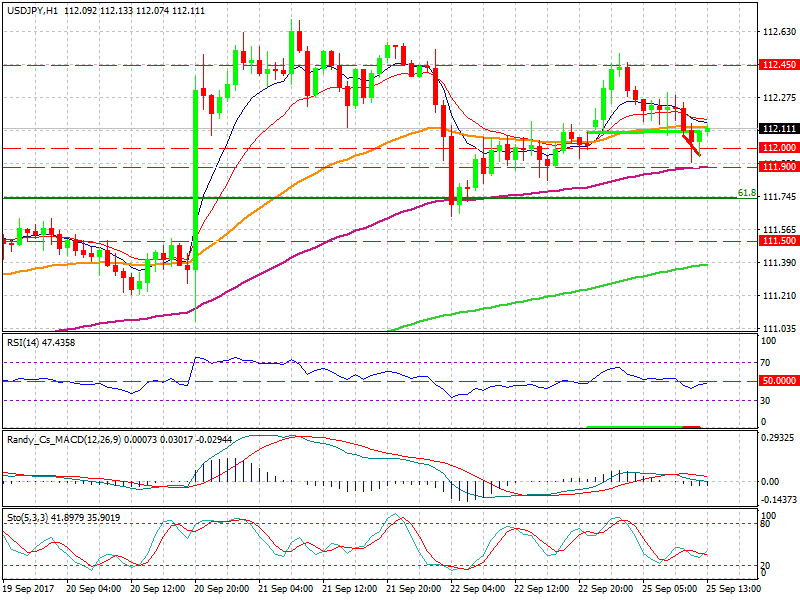Select the 111.035 value on the price axis

click(x=777, y=328)
